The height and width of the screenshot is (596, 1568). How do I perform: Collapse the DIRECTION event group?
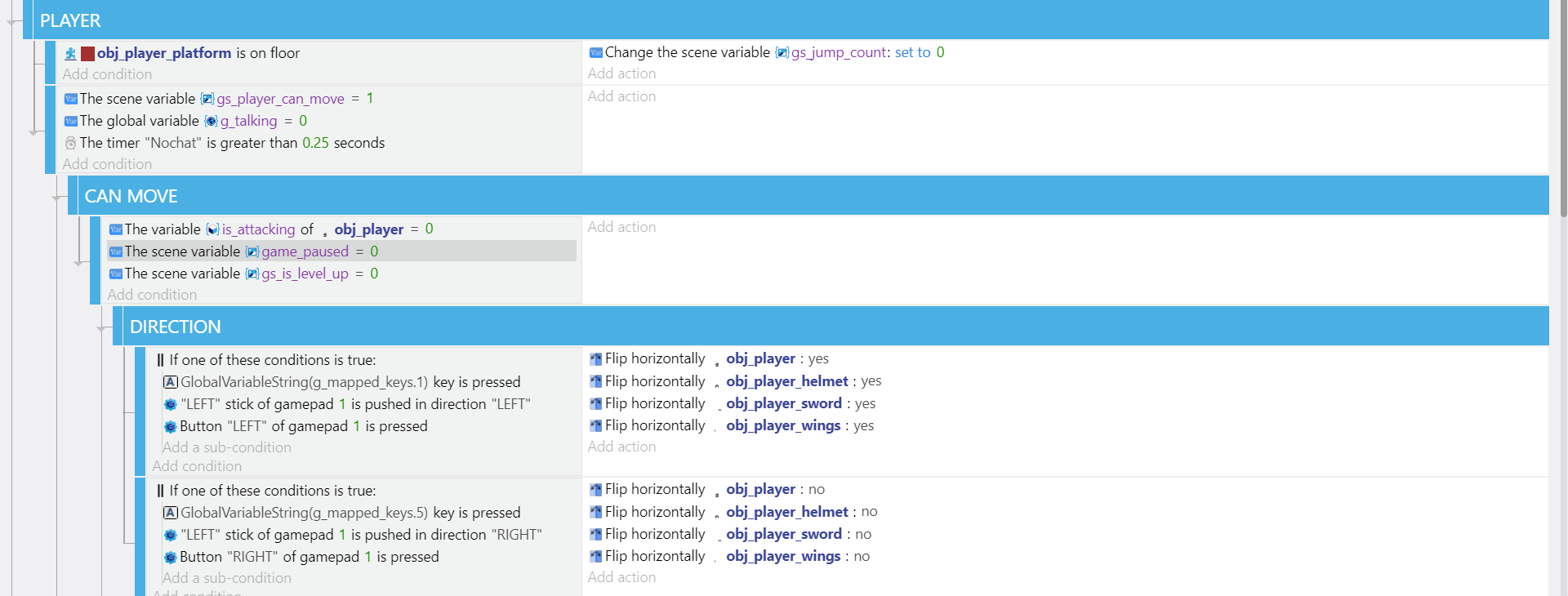[x=103, y=327]
